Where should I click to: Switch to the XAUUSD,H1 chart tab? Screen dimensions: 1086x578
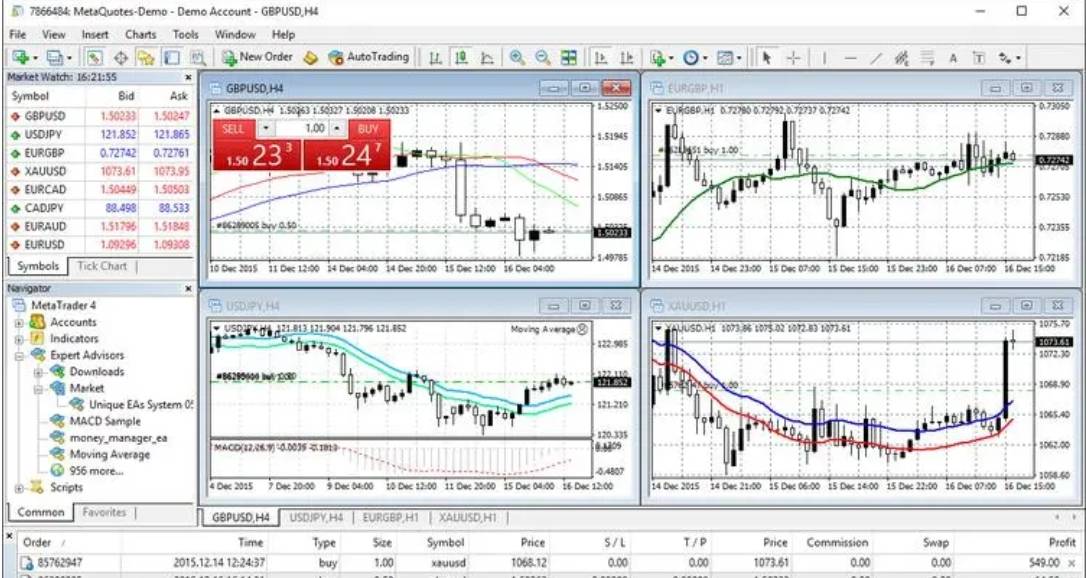[x=466, y=517]
